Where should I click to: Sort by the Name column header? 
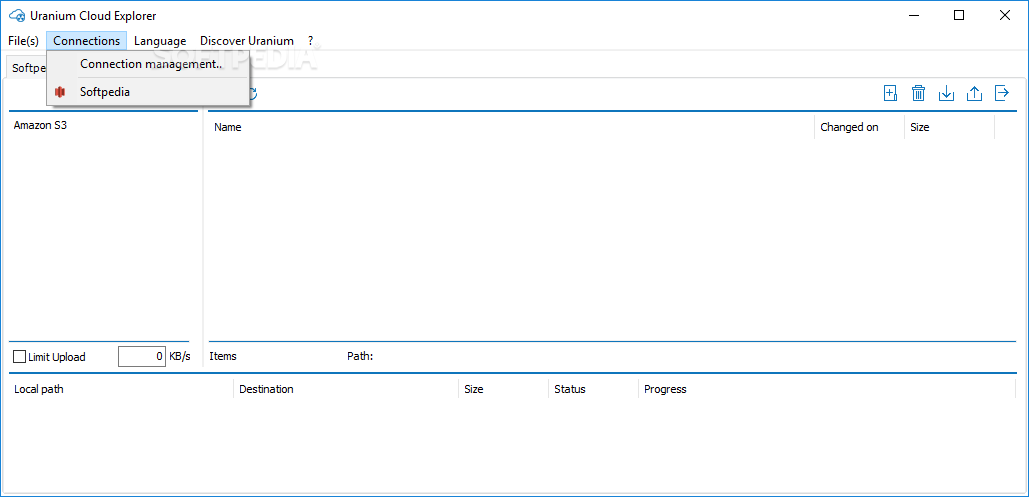511,127
